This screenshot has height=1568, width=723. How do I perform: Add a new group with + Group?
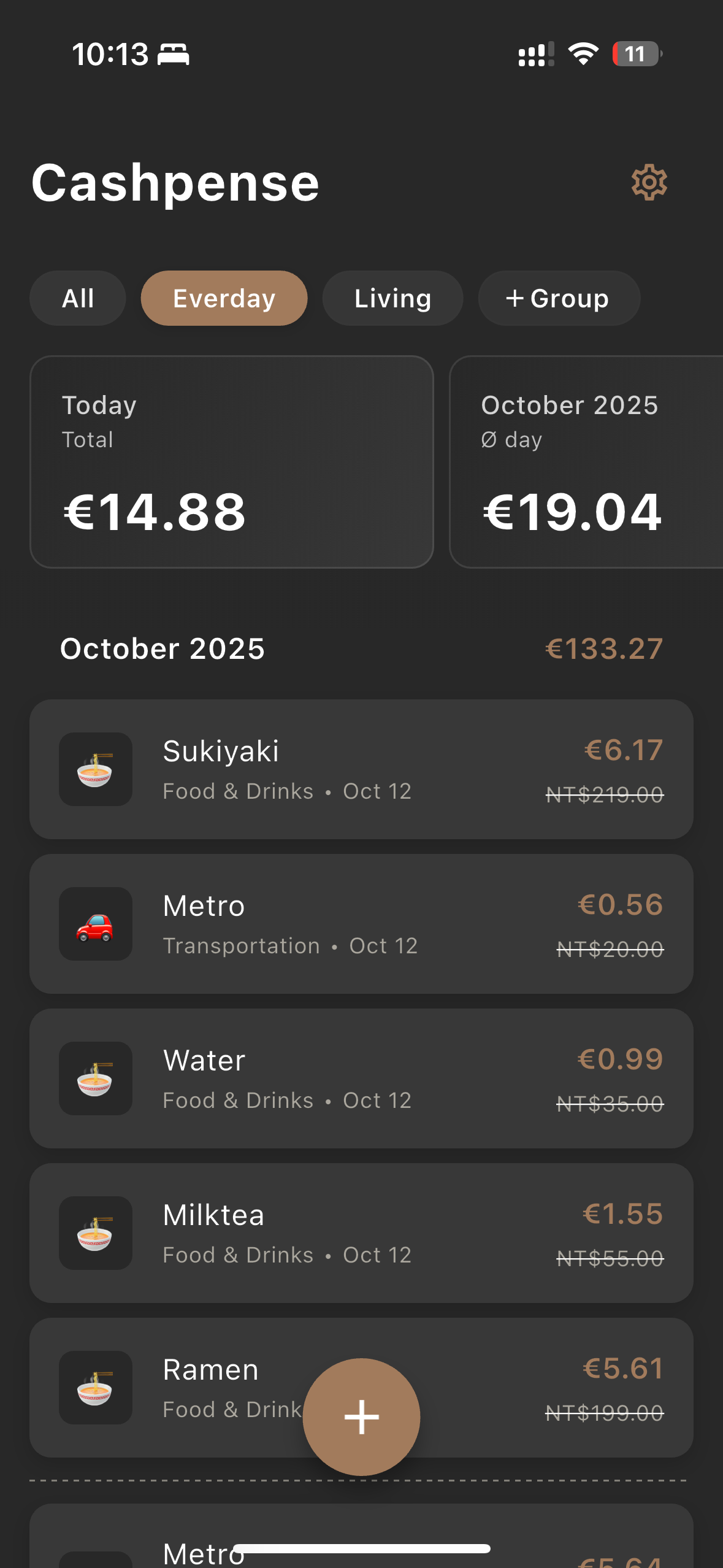click(558, 299)
